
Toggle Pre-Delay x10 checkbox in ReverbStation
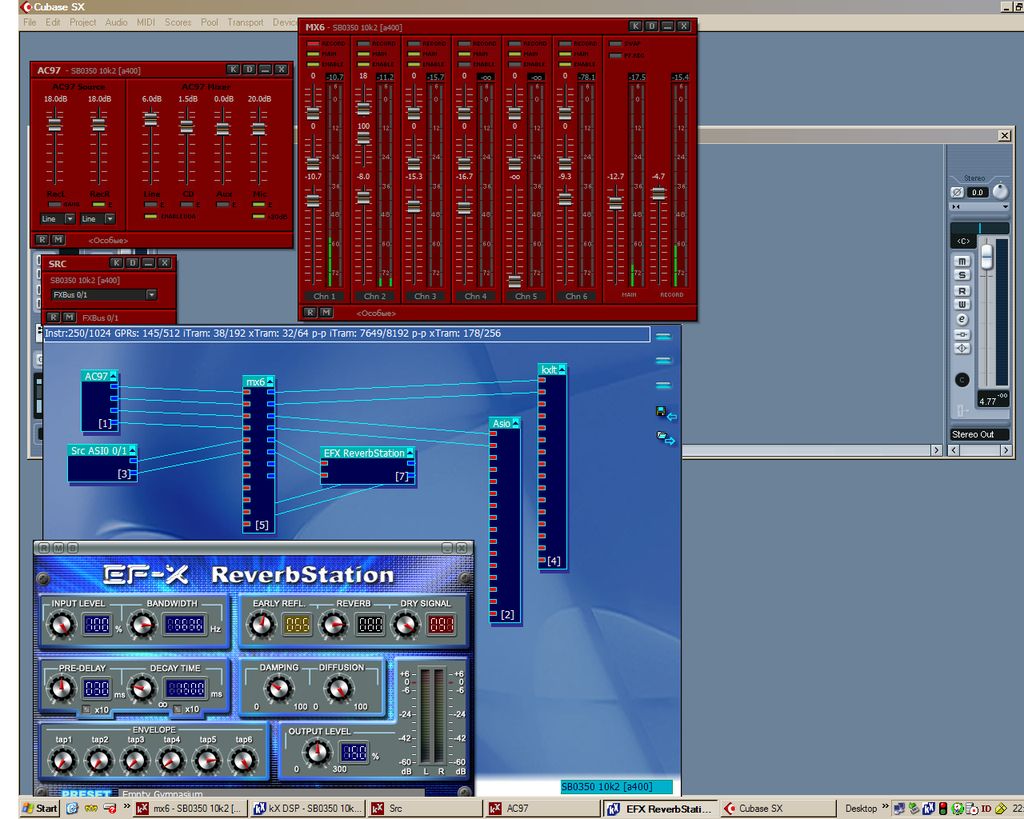(86, 709)
